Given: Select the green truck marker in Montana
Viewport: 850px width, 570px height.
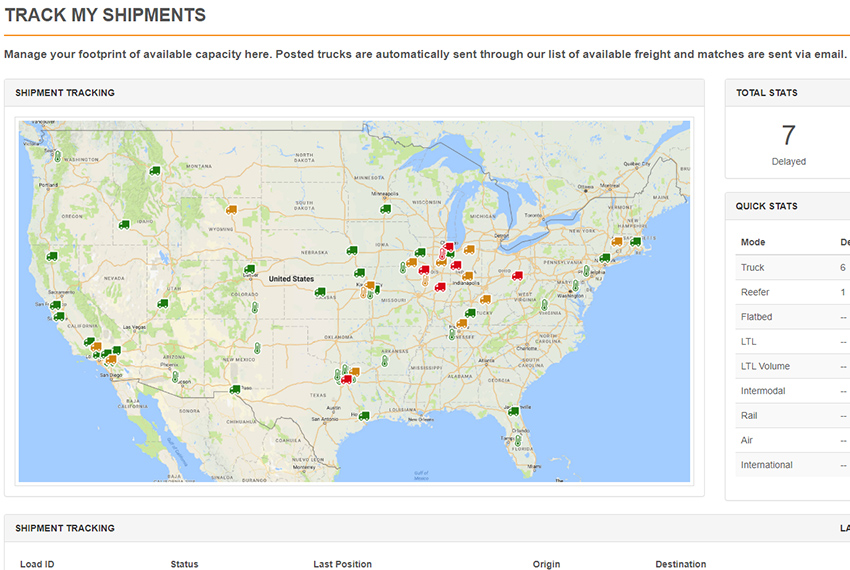Looking at the screenshot, I should [154, 171].
